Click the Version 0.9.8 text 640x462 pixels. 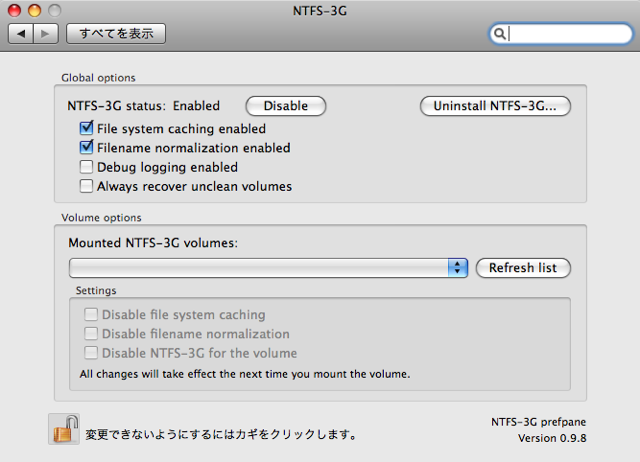point(552,438)
